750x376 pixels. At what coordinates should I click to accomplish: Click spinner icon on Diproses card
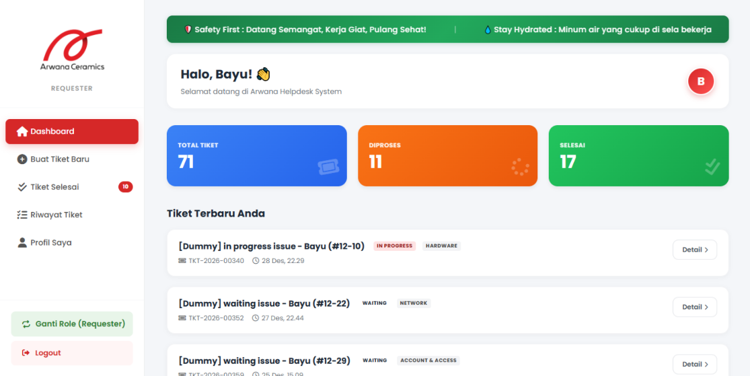[520, 167]
